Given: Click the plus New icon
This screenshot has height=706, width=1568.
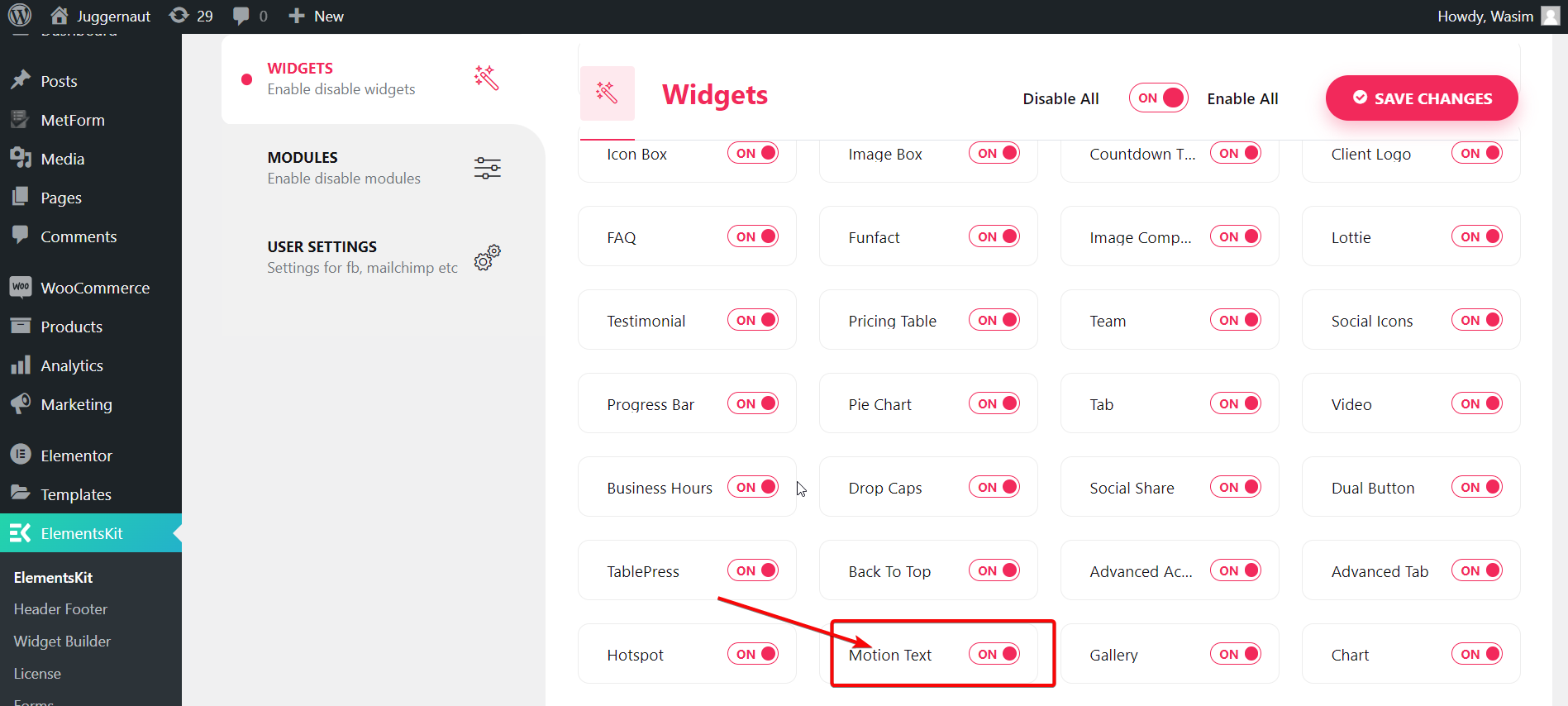Looking at the screenshot, I should click(297, 16).
